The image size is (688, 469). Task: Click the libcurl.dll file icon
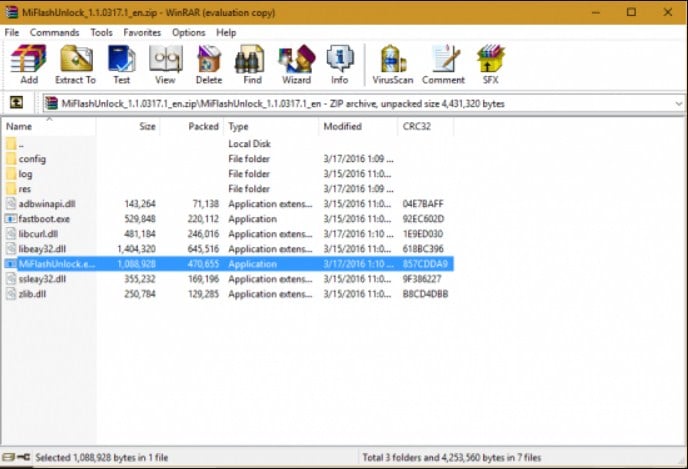click(x=11, y=234)
